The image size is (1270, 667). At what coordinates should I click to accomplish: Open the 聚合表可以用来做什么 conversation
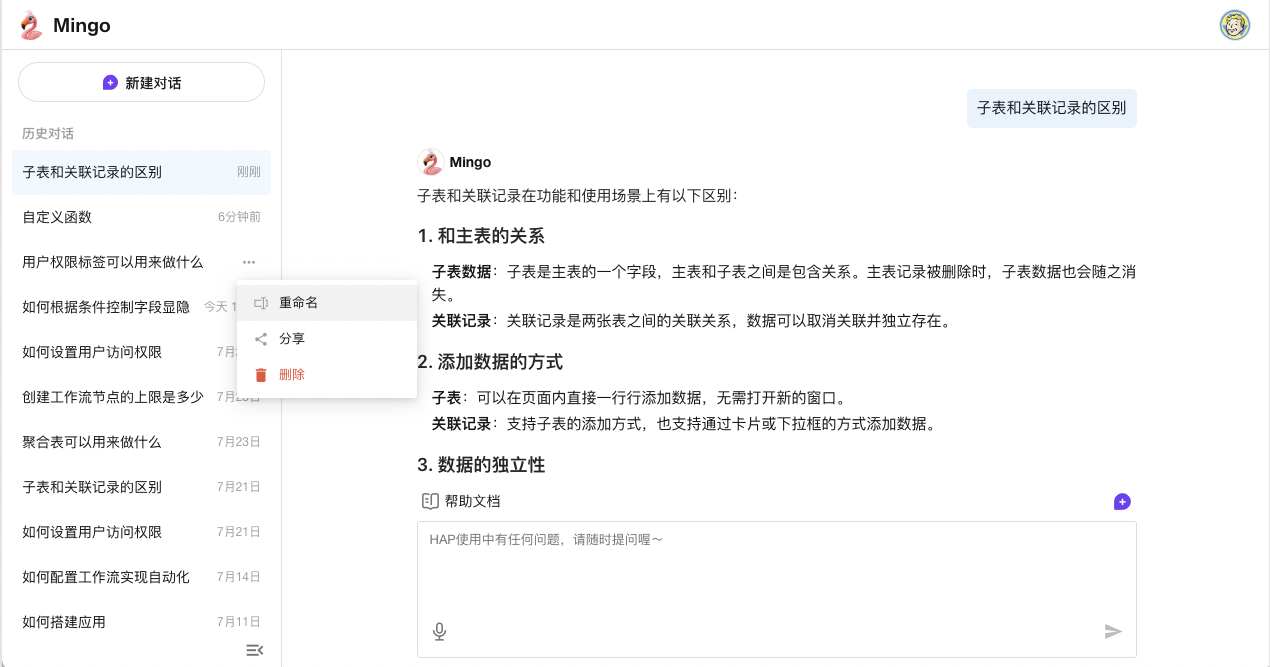pyautogui.click(x=141, y=442)
